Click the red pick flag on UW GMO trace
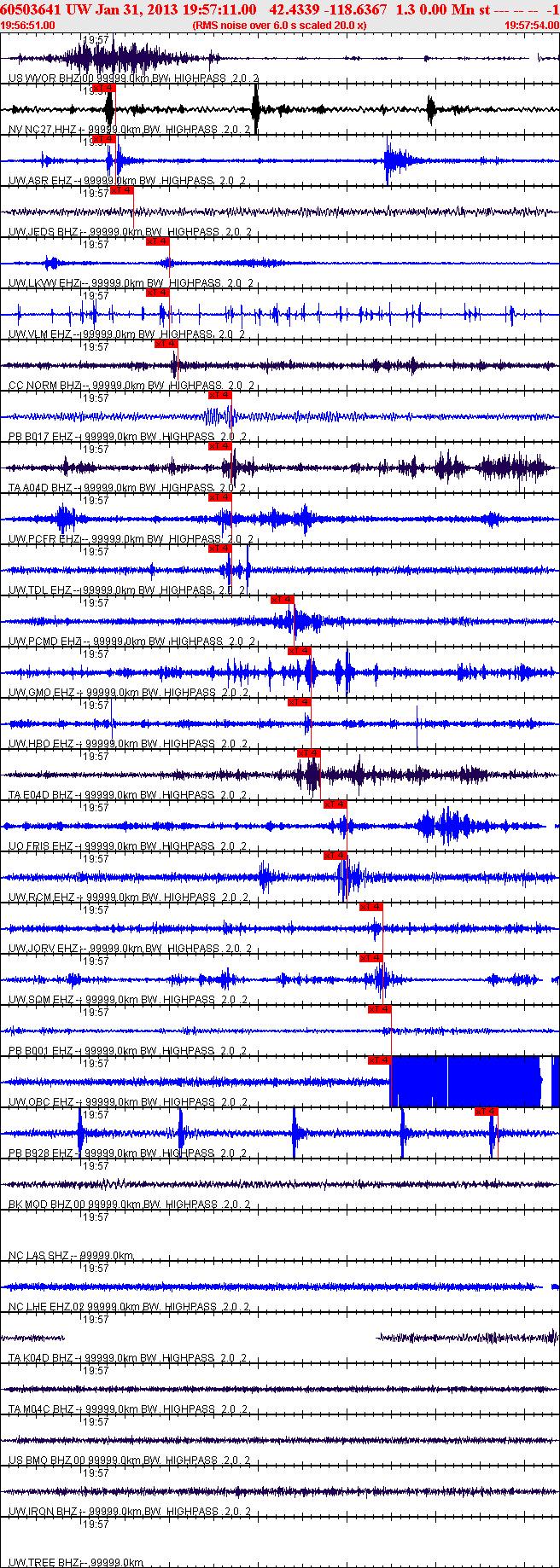This screenshot has height=1568, width=560. click(x=299, y=651)
